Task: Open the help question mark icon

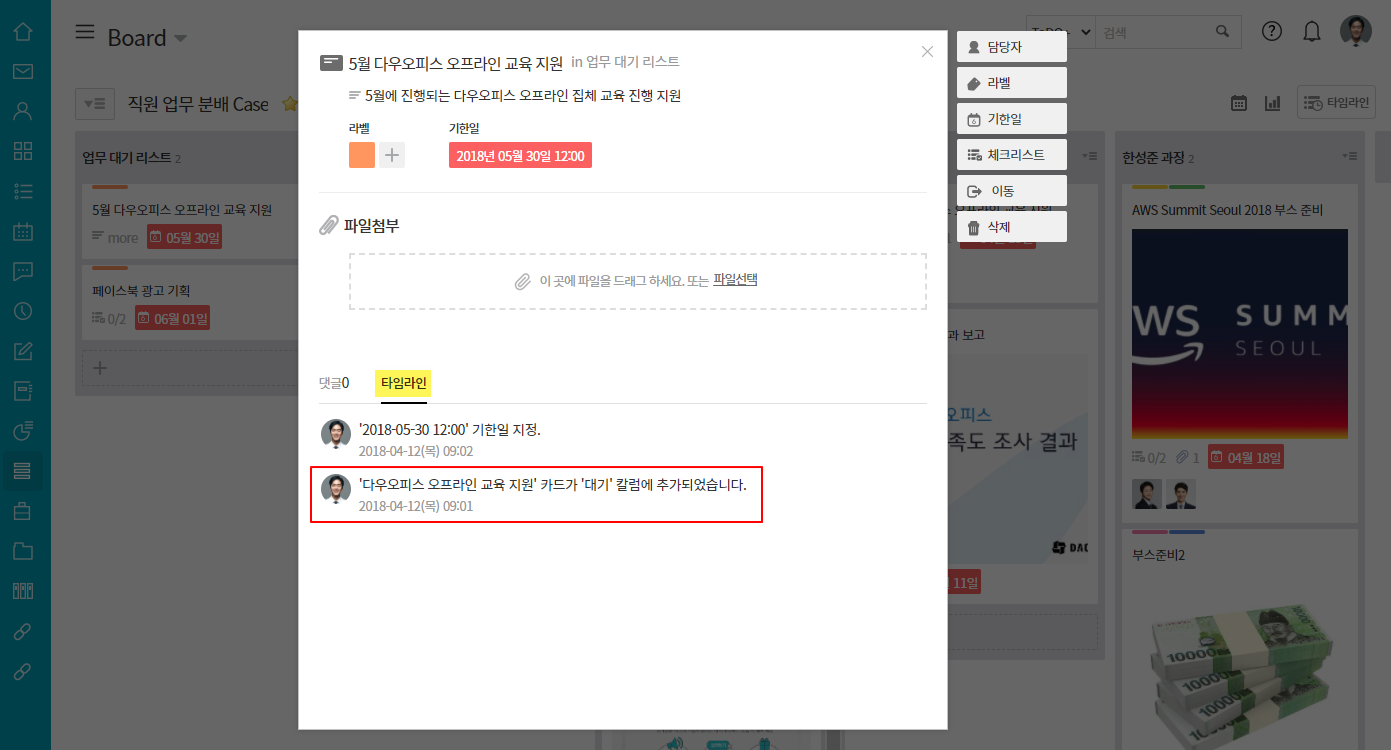Action: tap(1271, 32)
